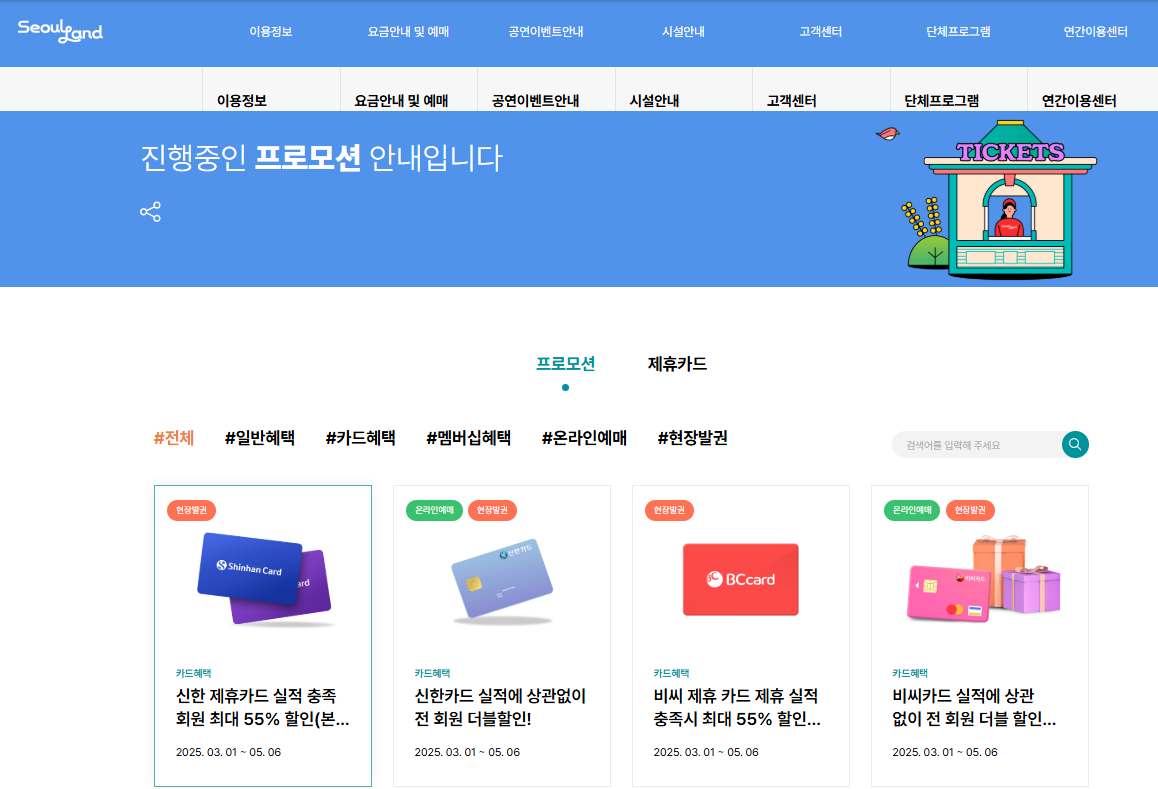
Task: Click the 카드혜택 label on the 비씨카드 더블 할인 promotion
Action: pos(910,673)
